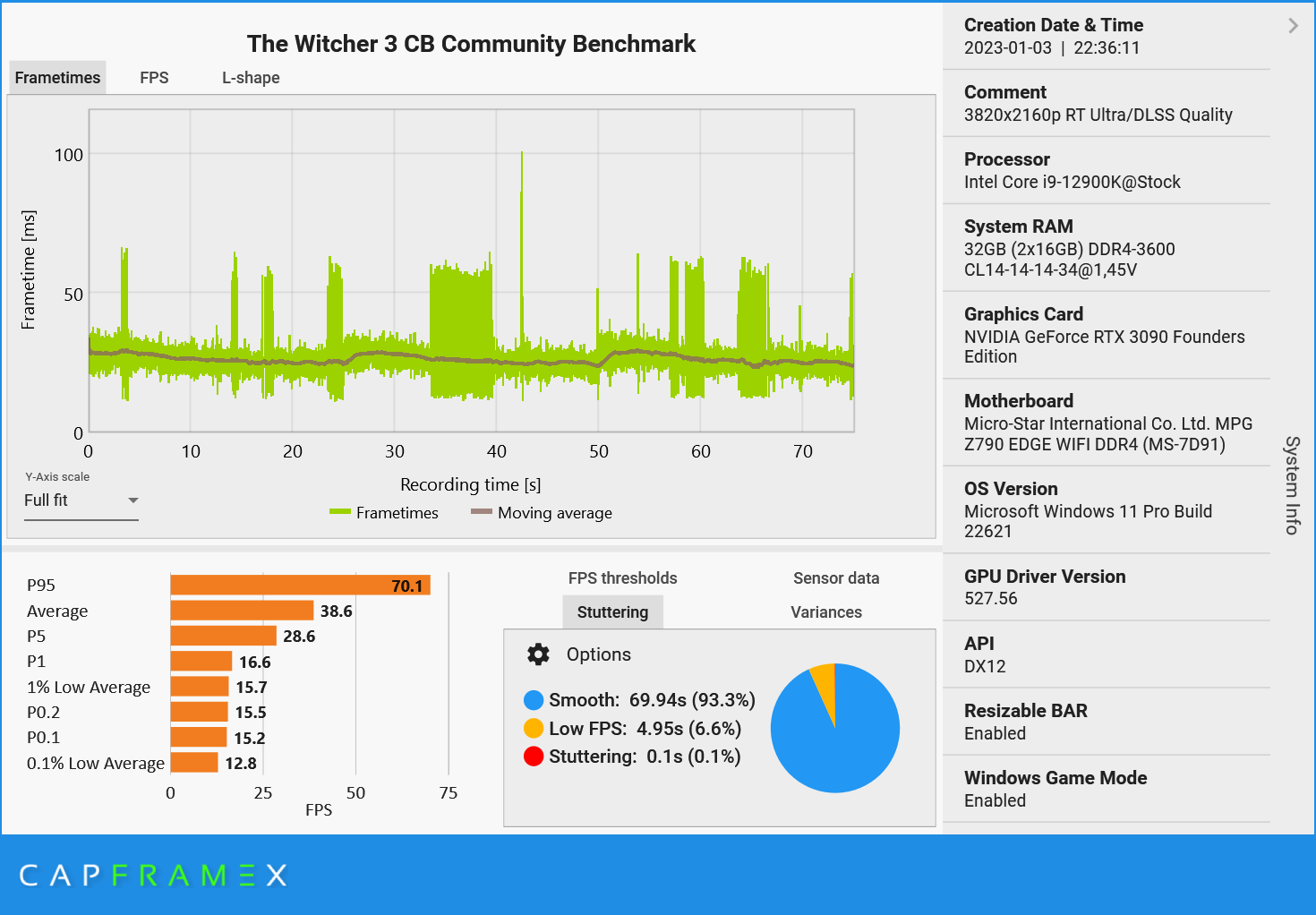Click the collapse arrow atop the System Info panel
This screenshot has height=915, width=1316.
pos(1293,25)
